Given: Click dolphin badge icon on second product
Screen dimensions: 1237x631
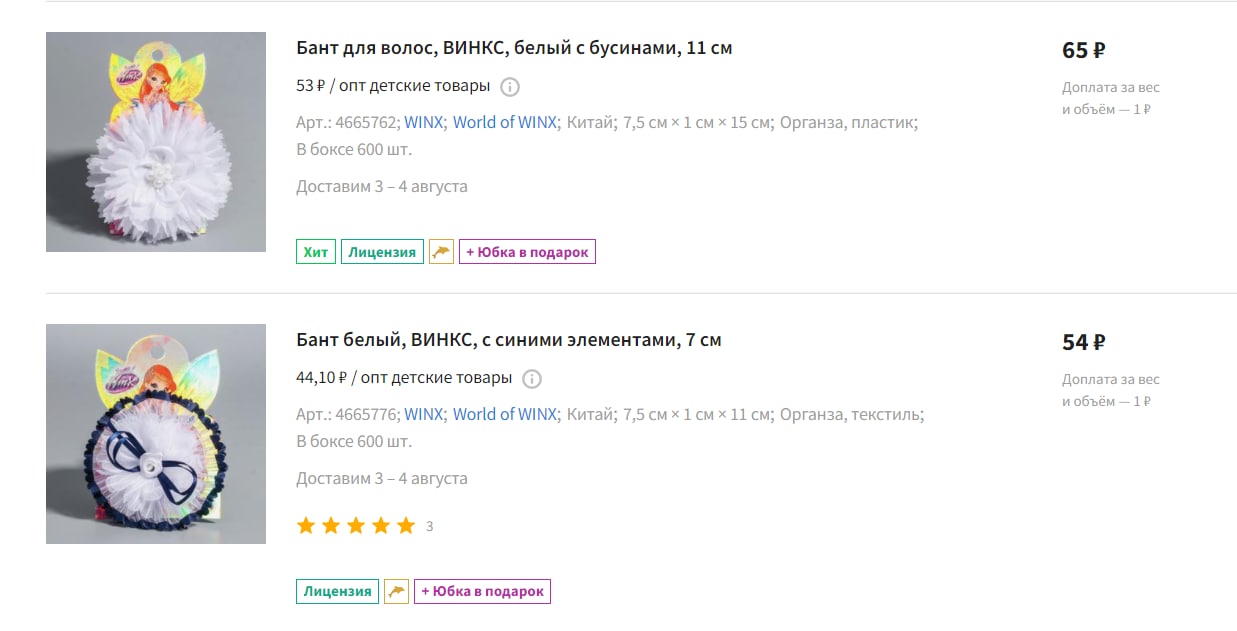Looking at the screenshot, I should point(397,591).
